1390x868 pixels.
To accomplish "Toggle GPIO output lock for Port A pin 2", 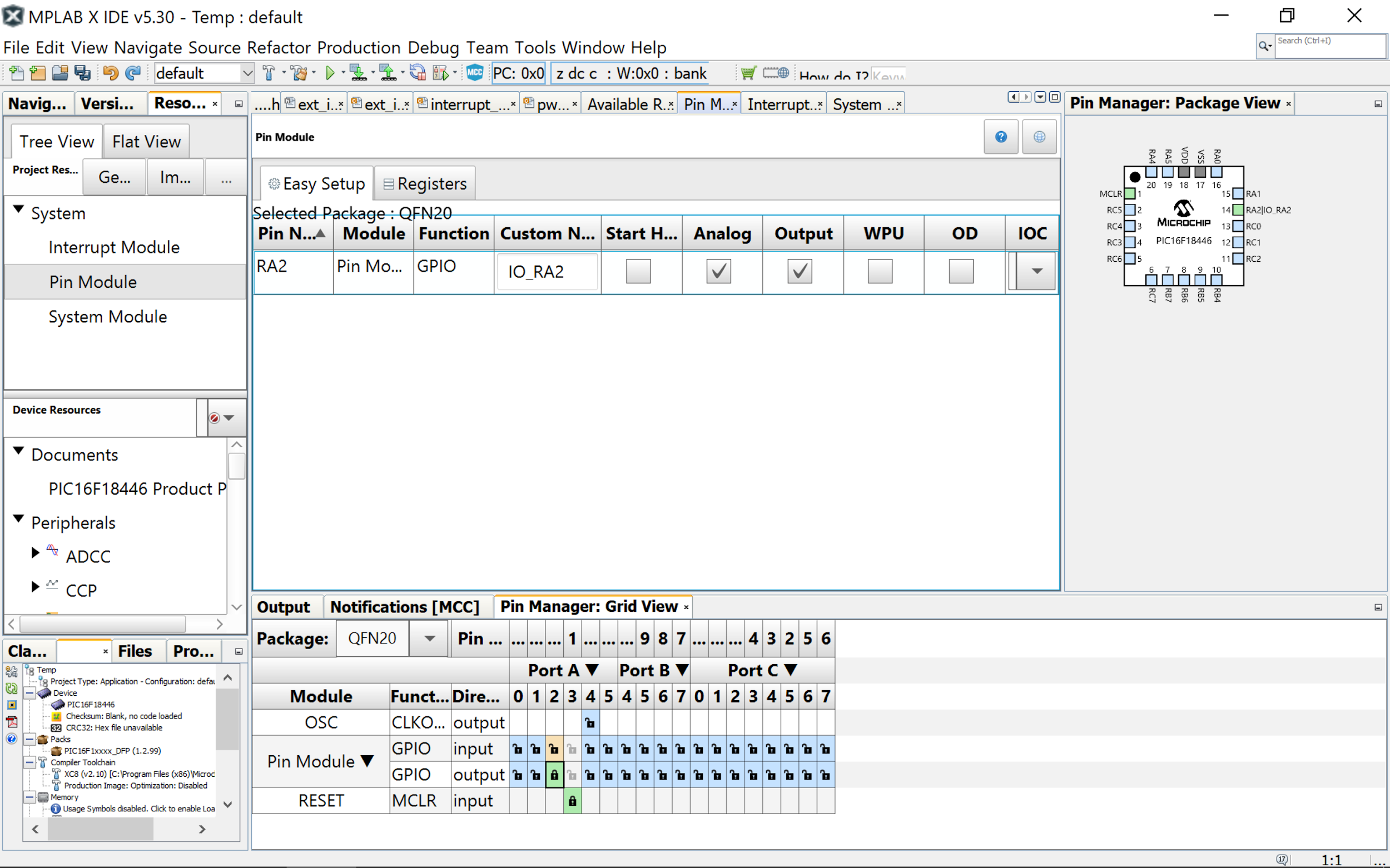I will pyautogui.click(x=554, y=775).
